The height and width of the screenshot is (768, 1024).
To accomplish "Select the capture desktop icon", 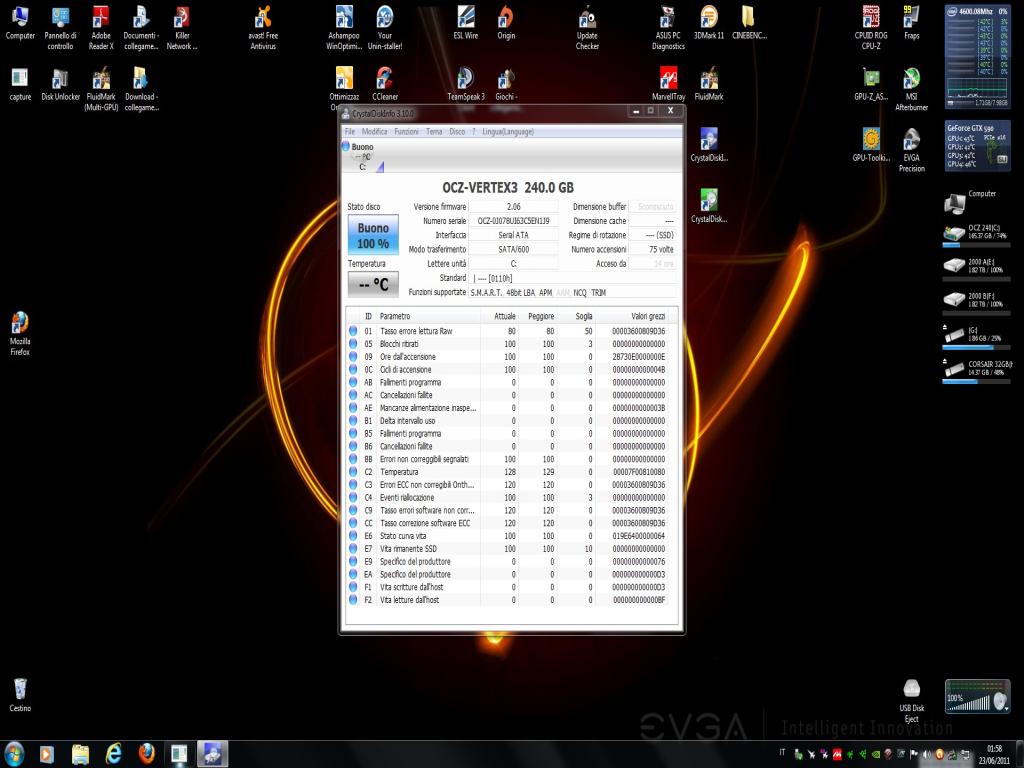I will pyautogui.click(x=20, y=84).
